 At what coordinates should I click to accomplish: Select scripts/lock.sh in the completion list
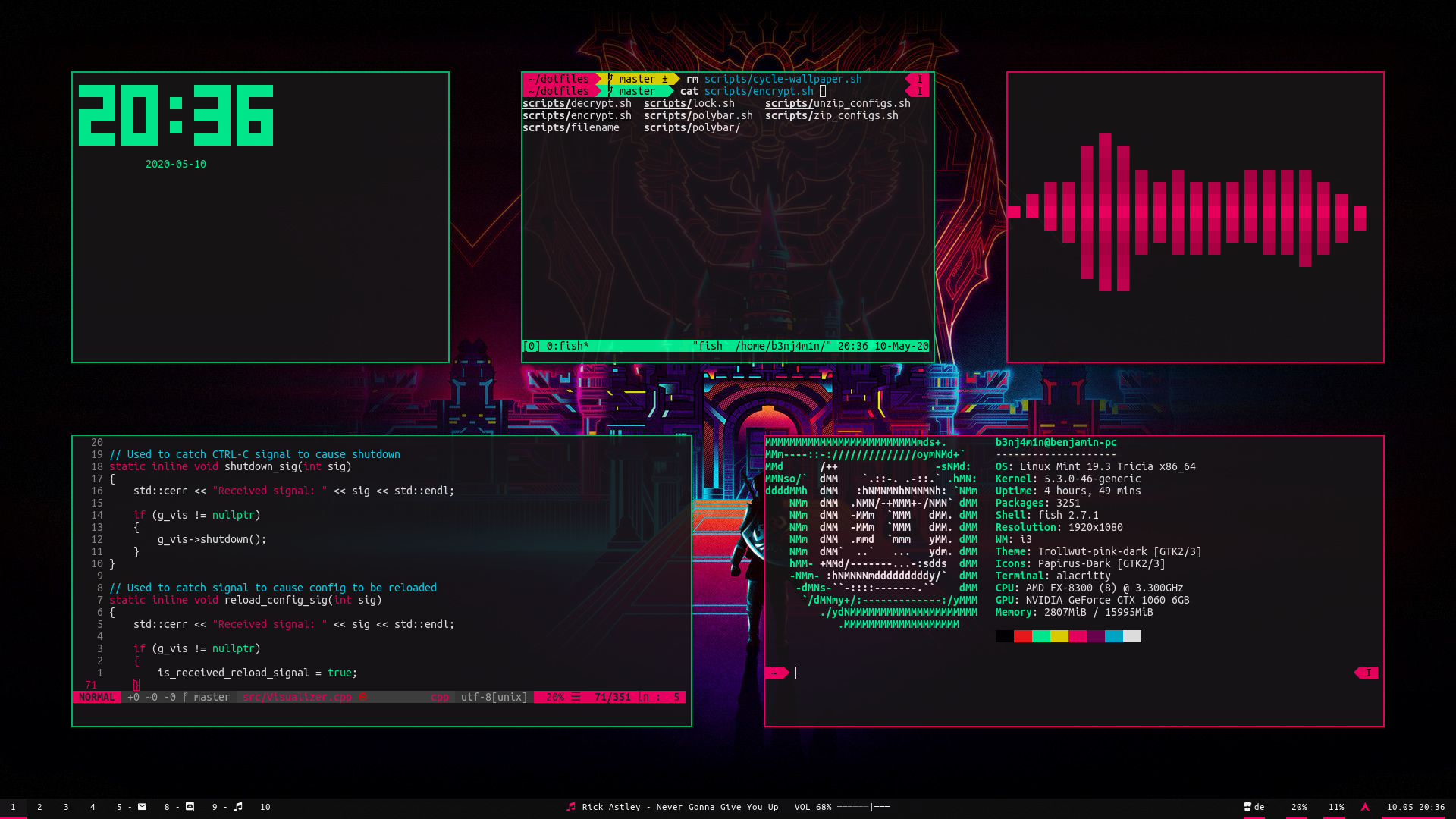(x=689, y=103)
